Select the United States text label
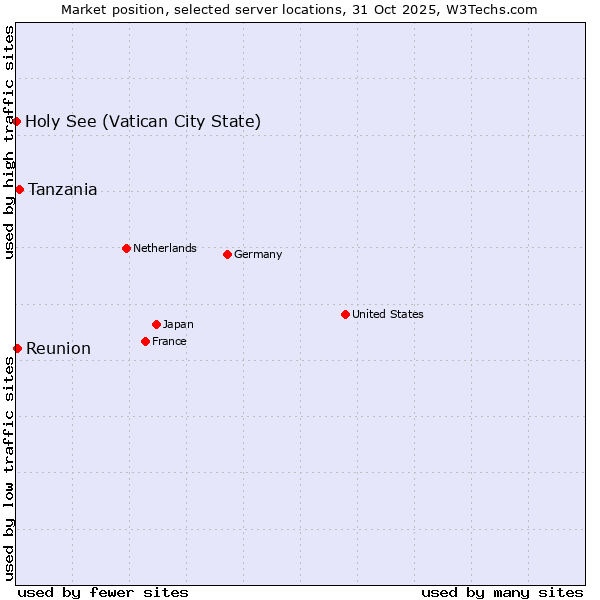The width and height of the screenshot is (600, 600). click(387, 314)
